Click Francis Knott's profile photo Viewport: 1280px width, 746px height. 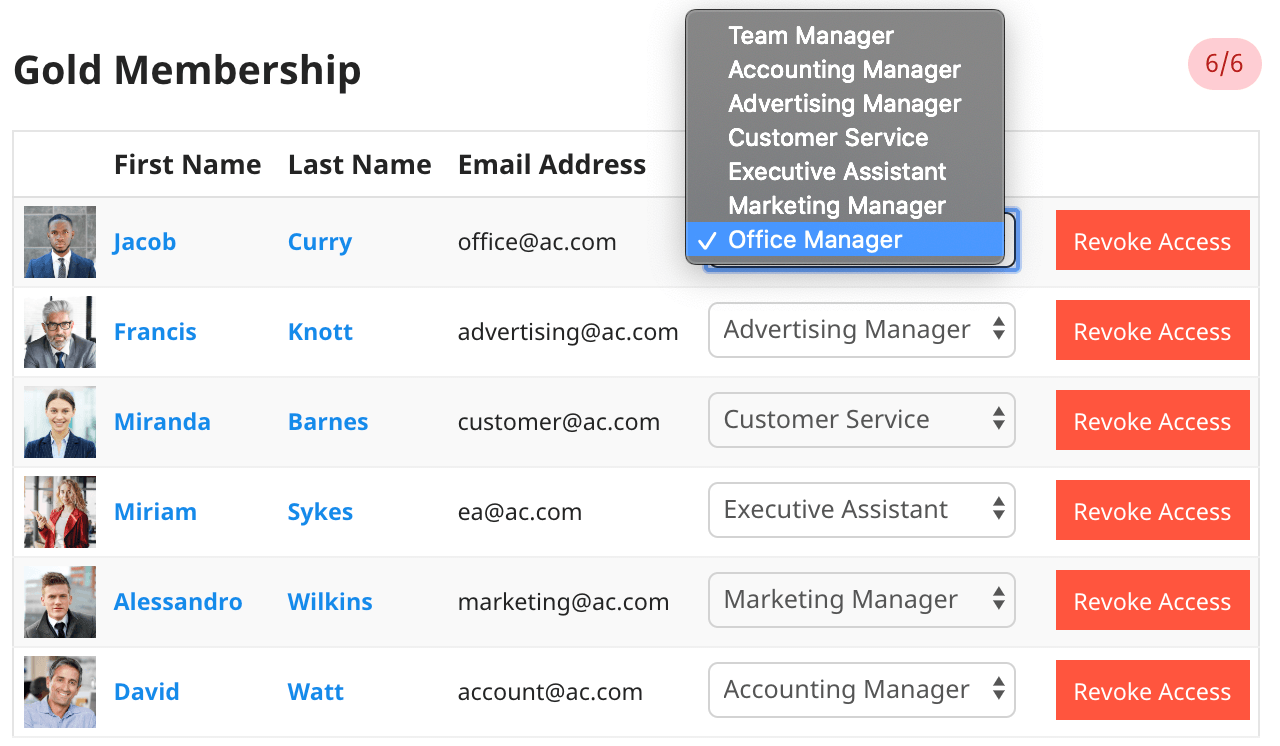point(60,332)
